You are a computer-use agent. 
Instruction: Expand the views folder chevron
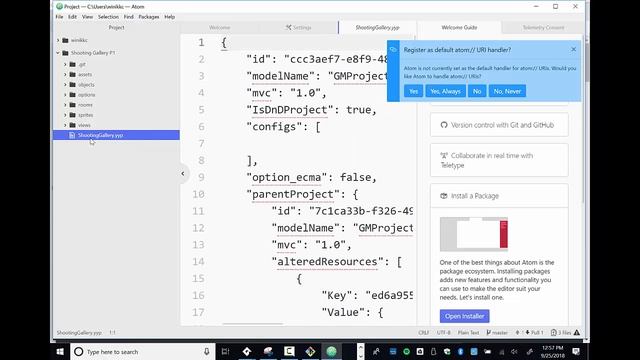point(65,125)
